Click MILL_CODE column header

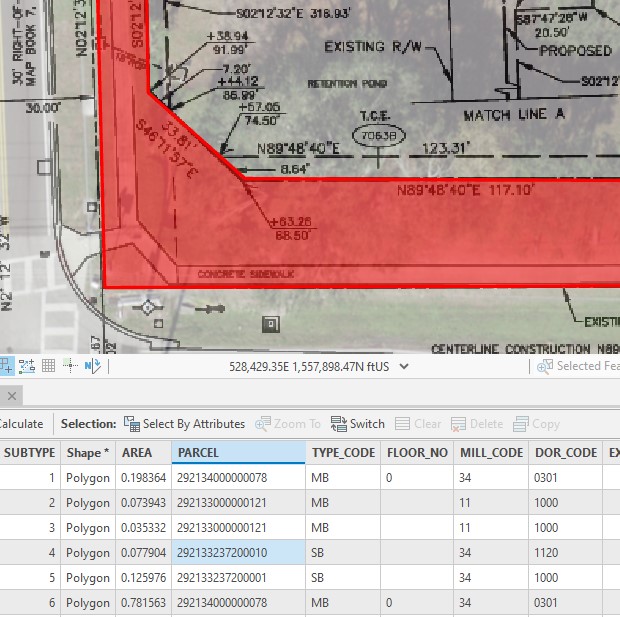coord(491,453)
